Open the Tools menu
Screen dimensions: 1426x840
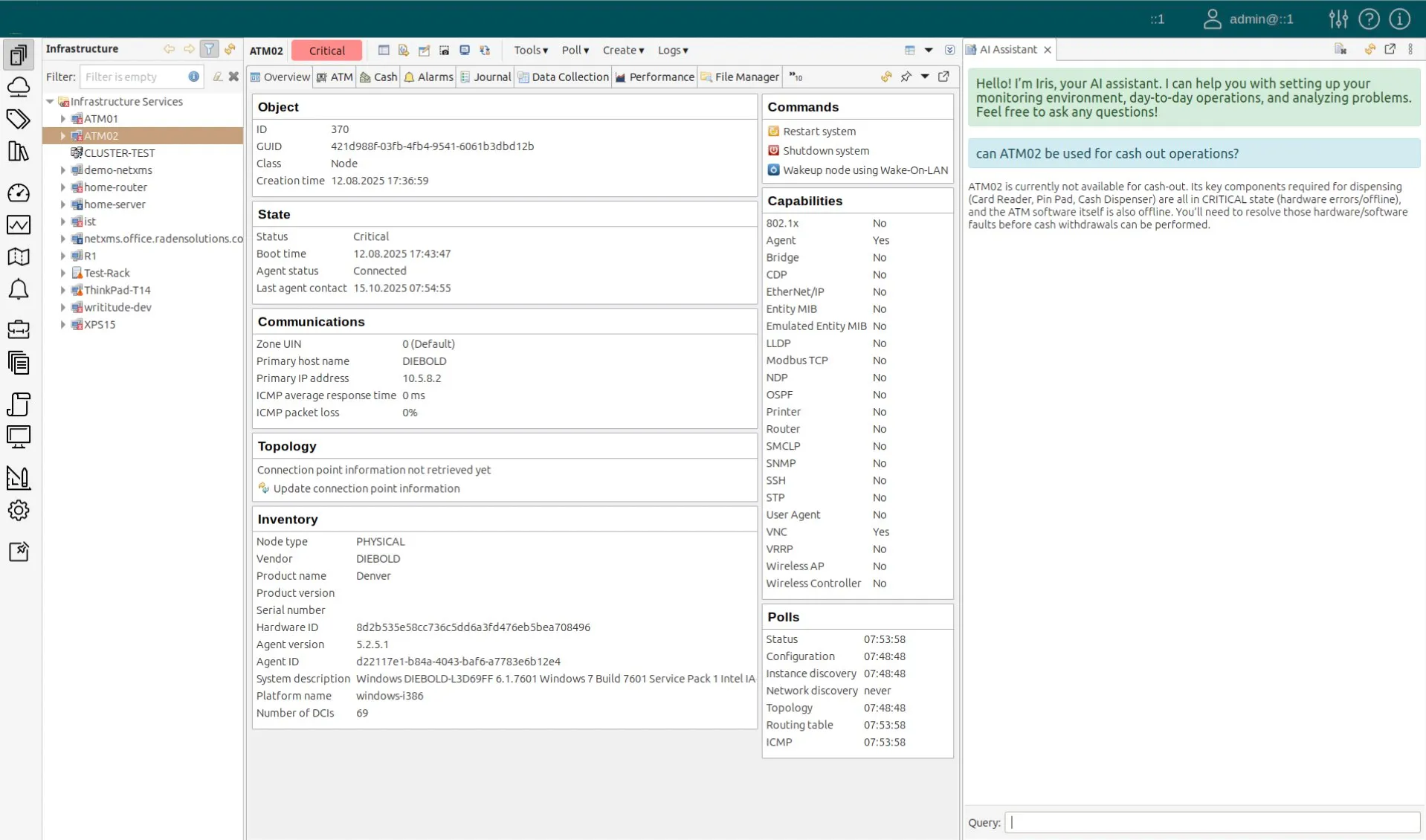point(529,50)
